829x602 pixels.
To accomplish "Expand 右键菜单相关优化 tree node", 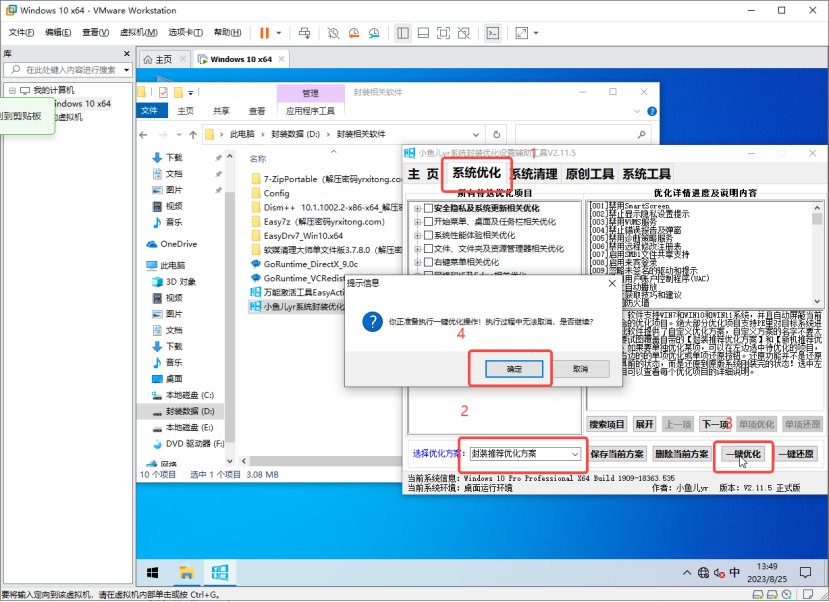I will tap(418, 262).
